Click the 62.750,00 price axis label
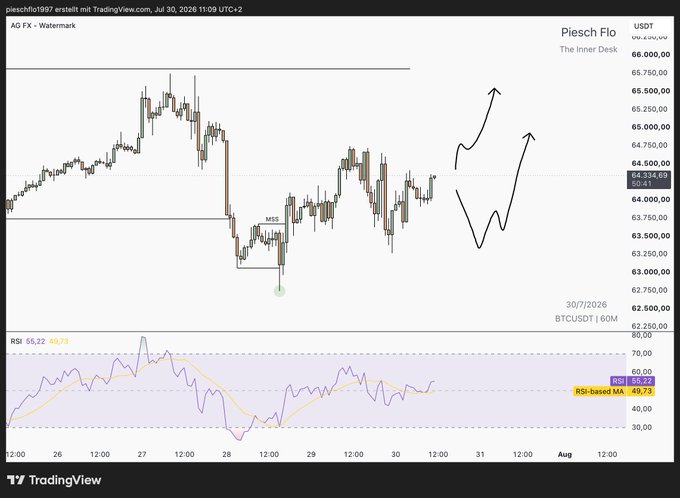 click(x=649, y=290)
